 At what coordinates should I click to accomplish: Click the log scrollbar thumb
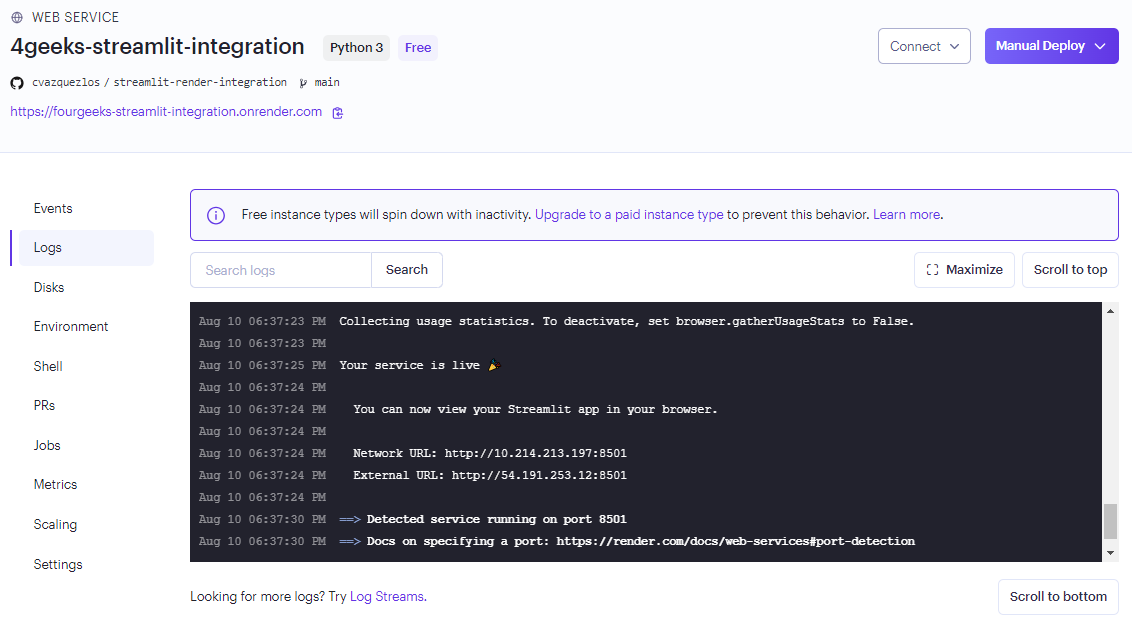click(1110, 521)
